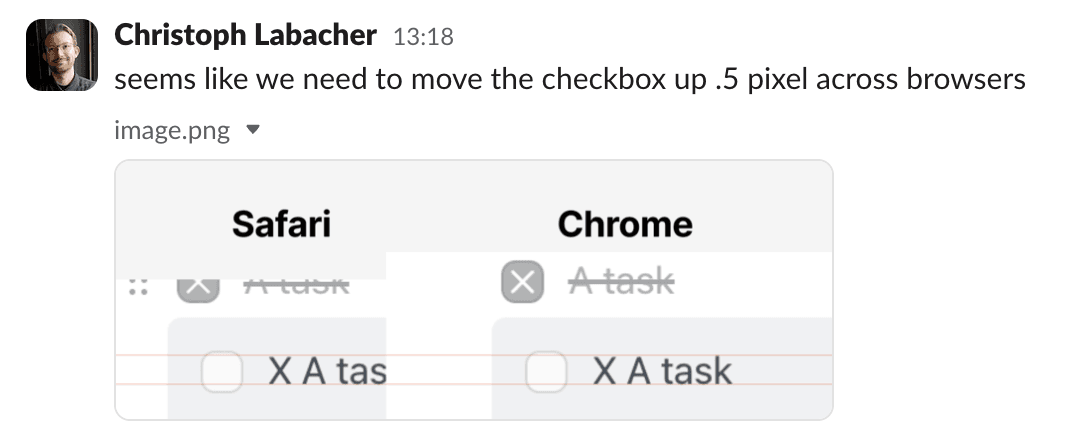Select the X A task text in the Chrome column
The width and height of the screenshot is (1068, 444).
(x=662, y=371)
